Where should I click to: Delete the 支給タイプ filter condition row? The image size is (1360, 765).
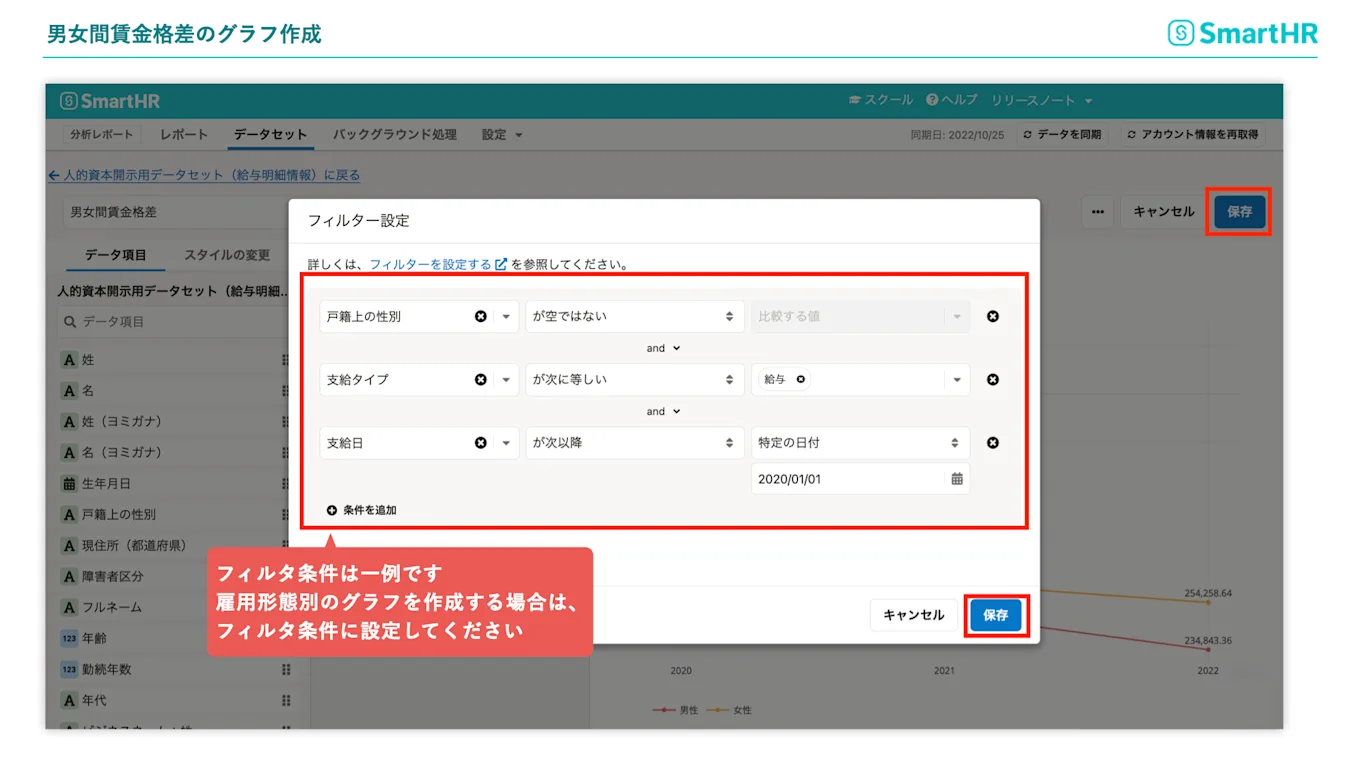pyautogui.click(x=993, y=379)
